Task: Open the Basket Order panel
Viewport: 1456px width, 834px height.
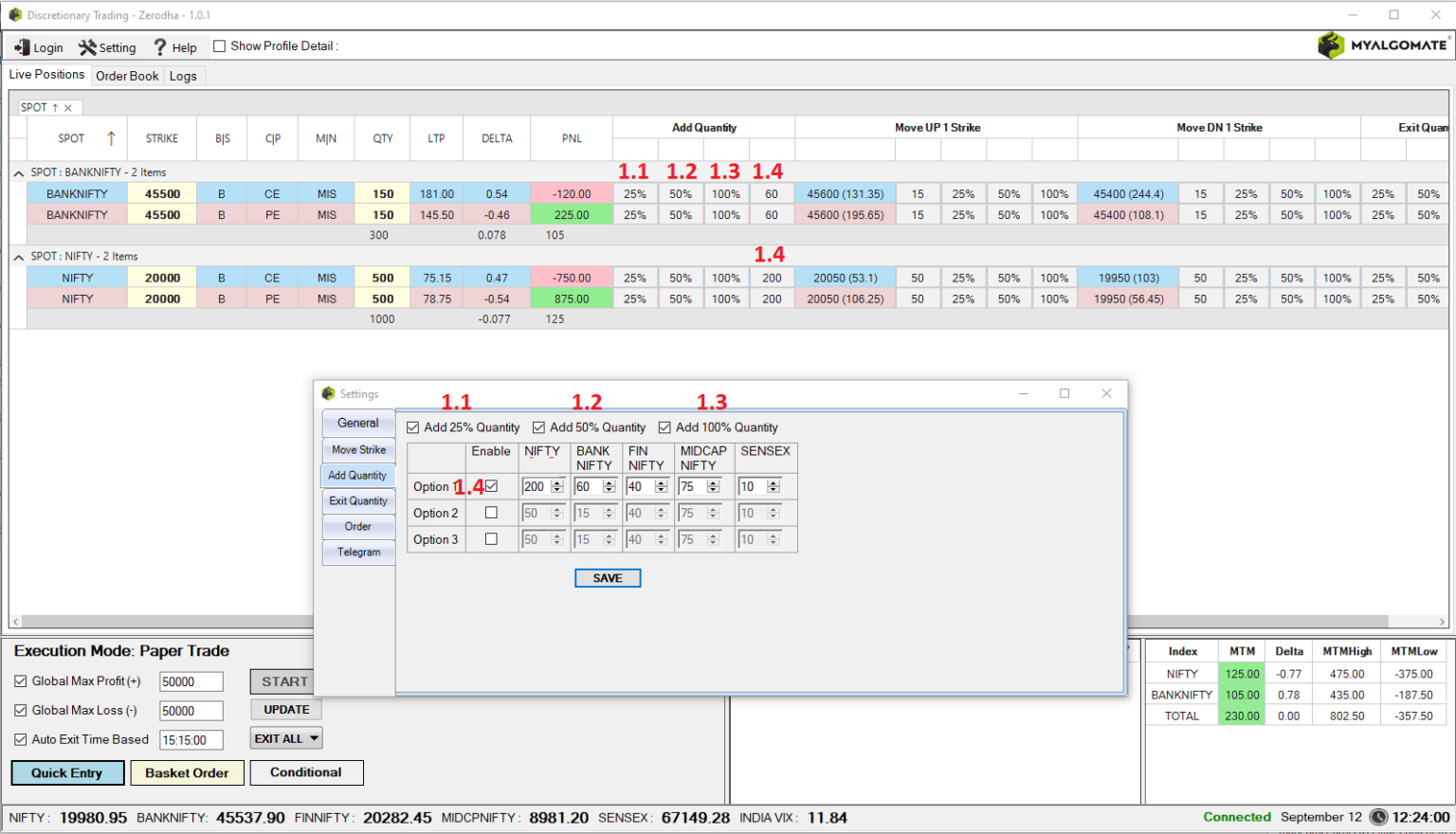Action: tap(187, 772)
